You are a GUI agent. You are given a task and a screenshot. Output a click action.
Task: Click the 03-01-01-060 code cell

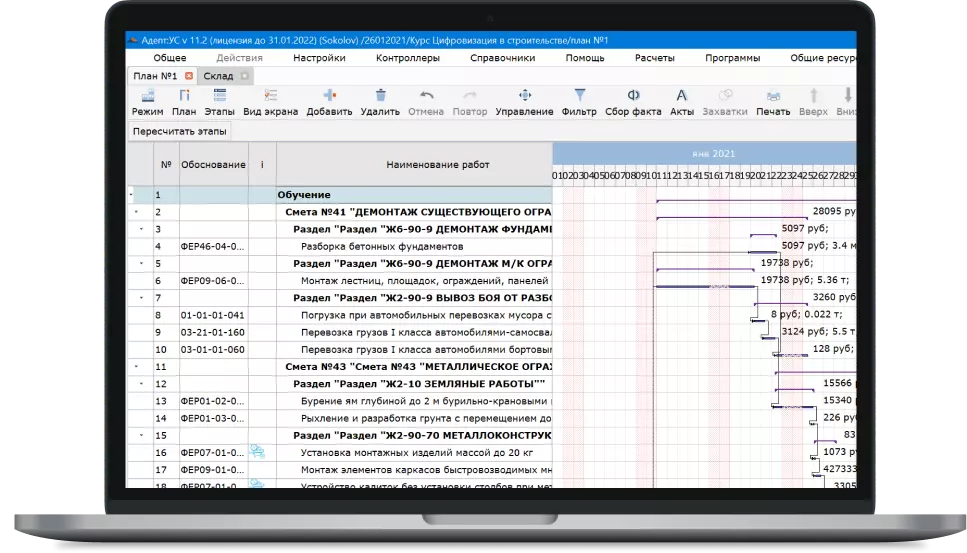(x=213, y=350)
